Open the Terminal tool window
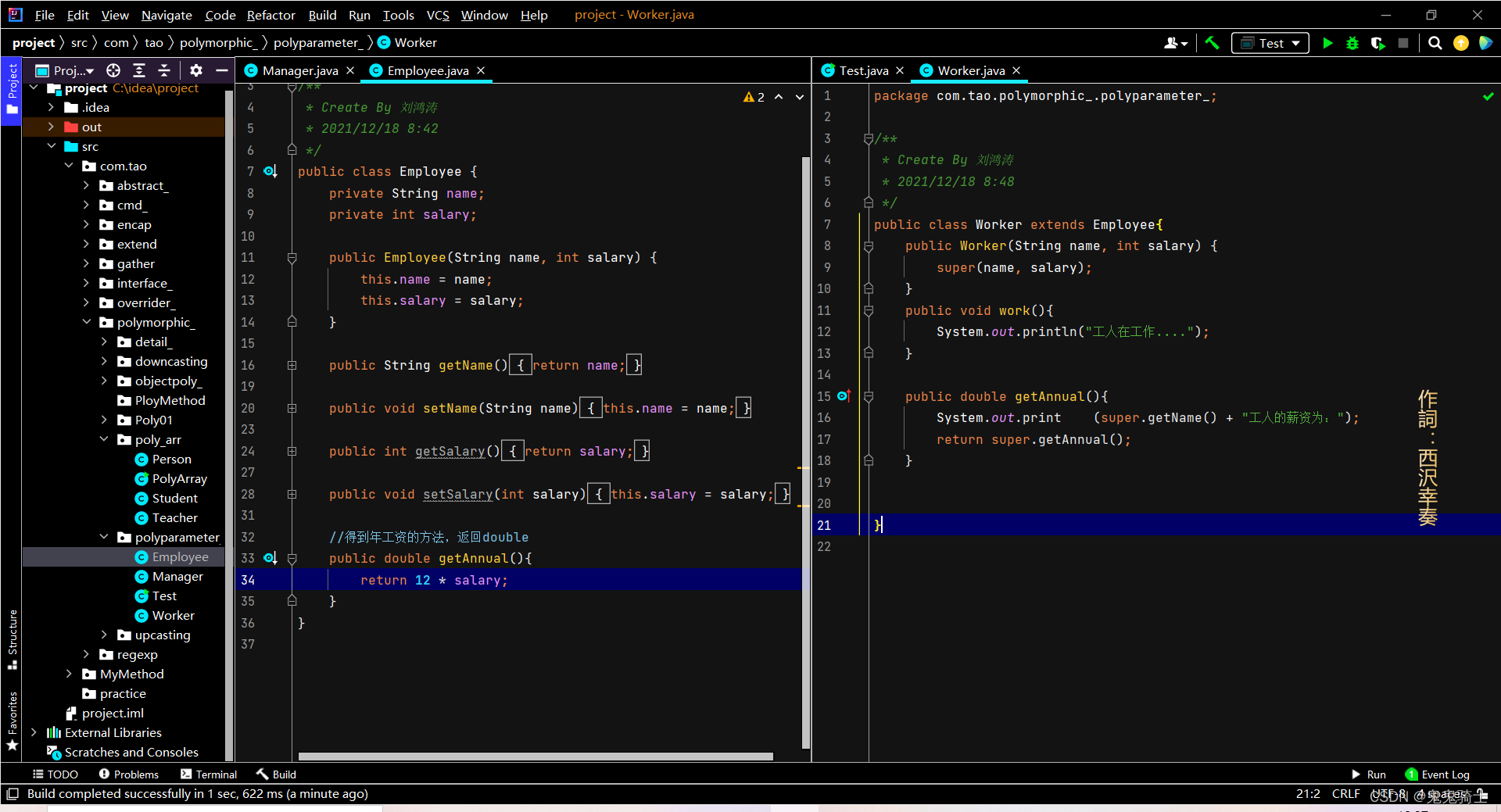This screenshot has width=1501, height=812. [209, 774]
